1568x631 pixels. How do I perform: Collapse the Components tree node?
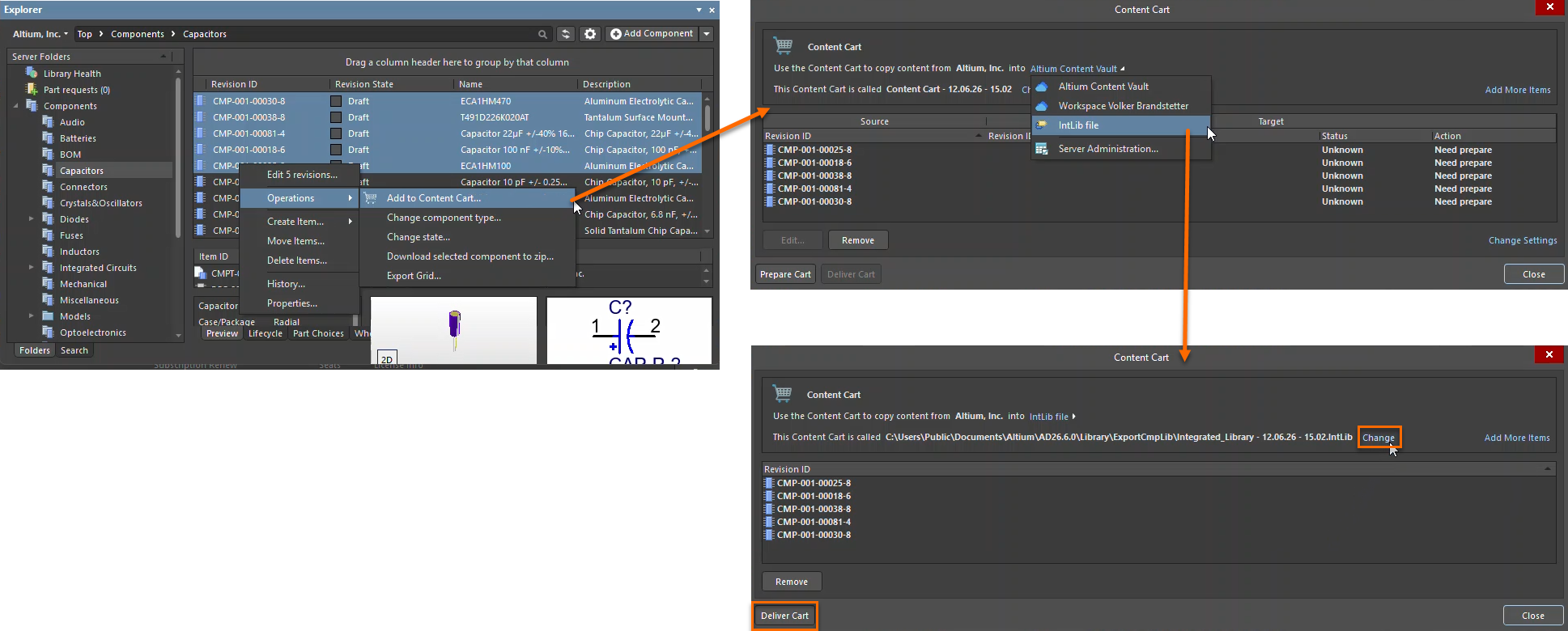(15, 106)
